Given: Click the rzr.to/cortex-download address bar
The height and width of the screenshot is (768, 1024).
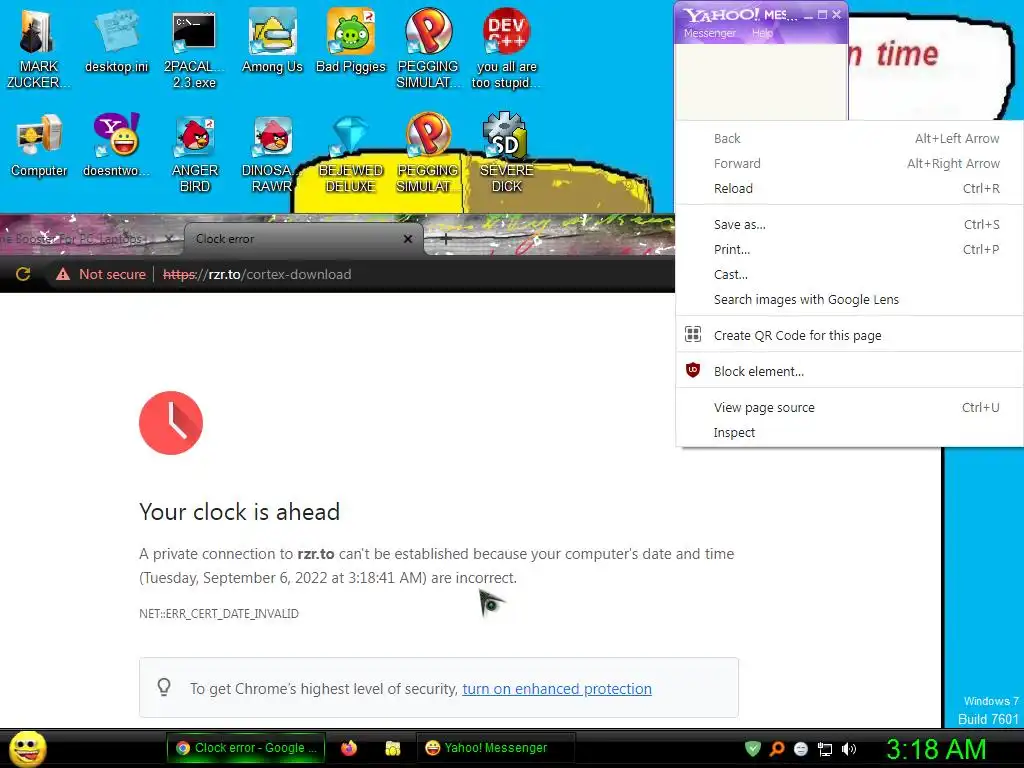Looking at the screenshot, I should point(257,274).
